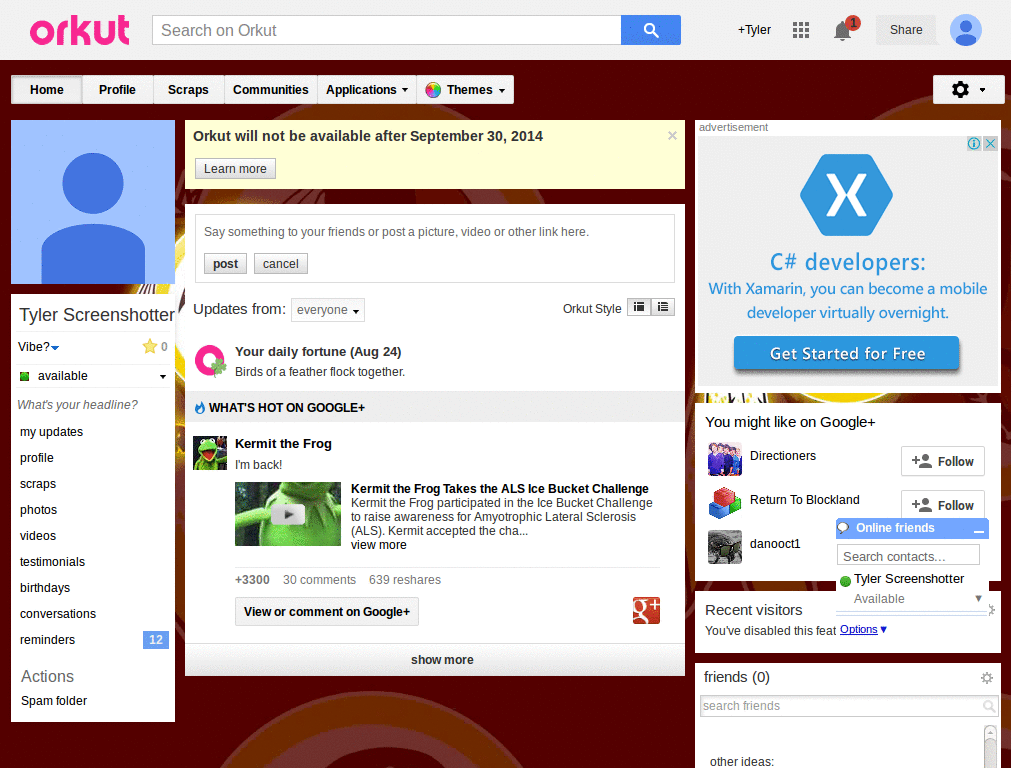Click the Search contacts field
Viewport: 1024px width, 768px height.
pos(908,556)
